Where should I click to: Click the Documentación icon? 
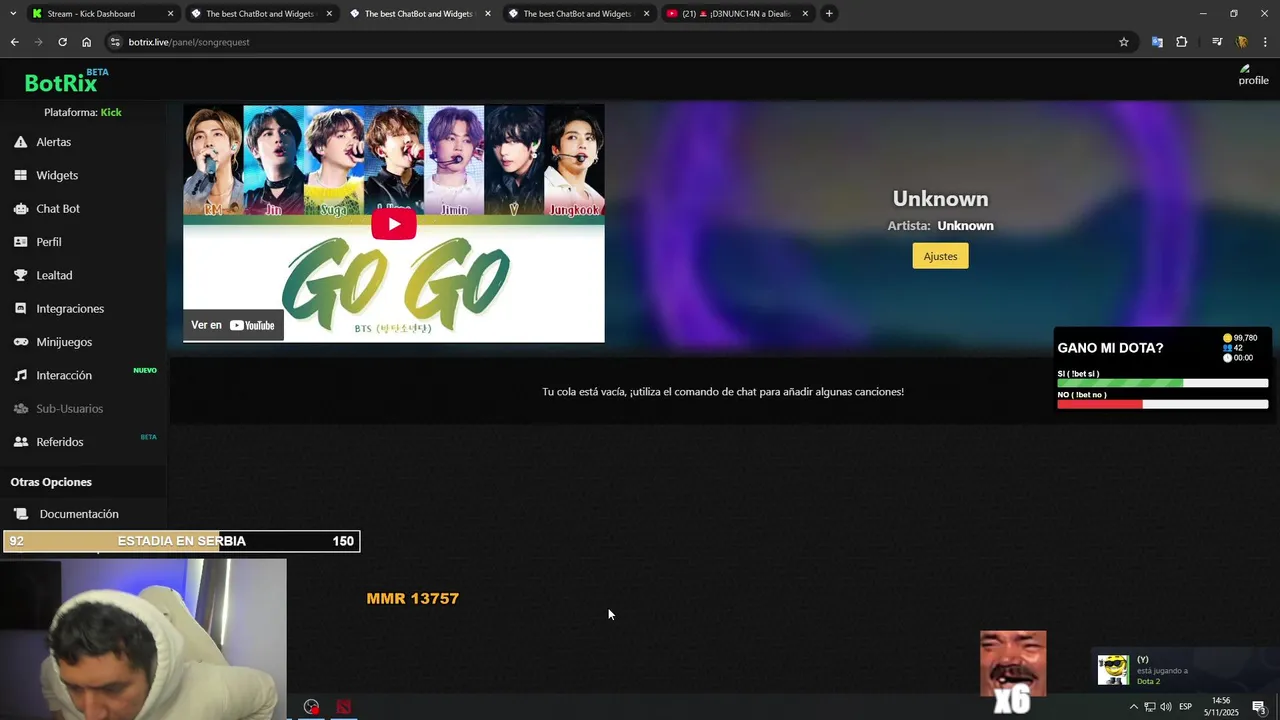21,514
